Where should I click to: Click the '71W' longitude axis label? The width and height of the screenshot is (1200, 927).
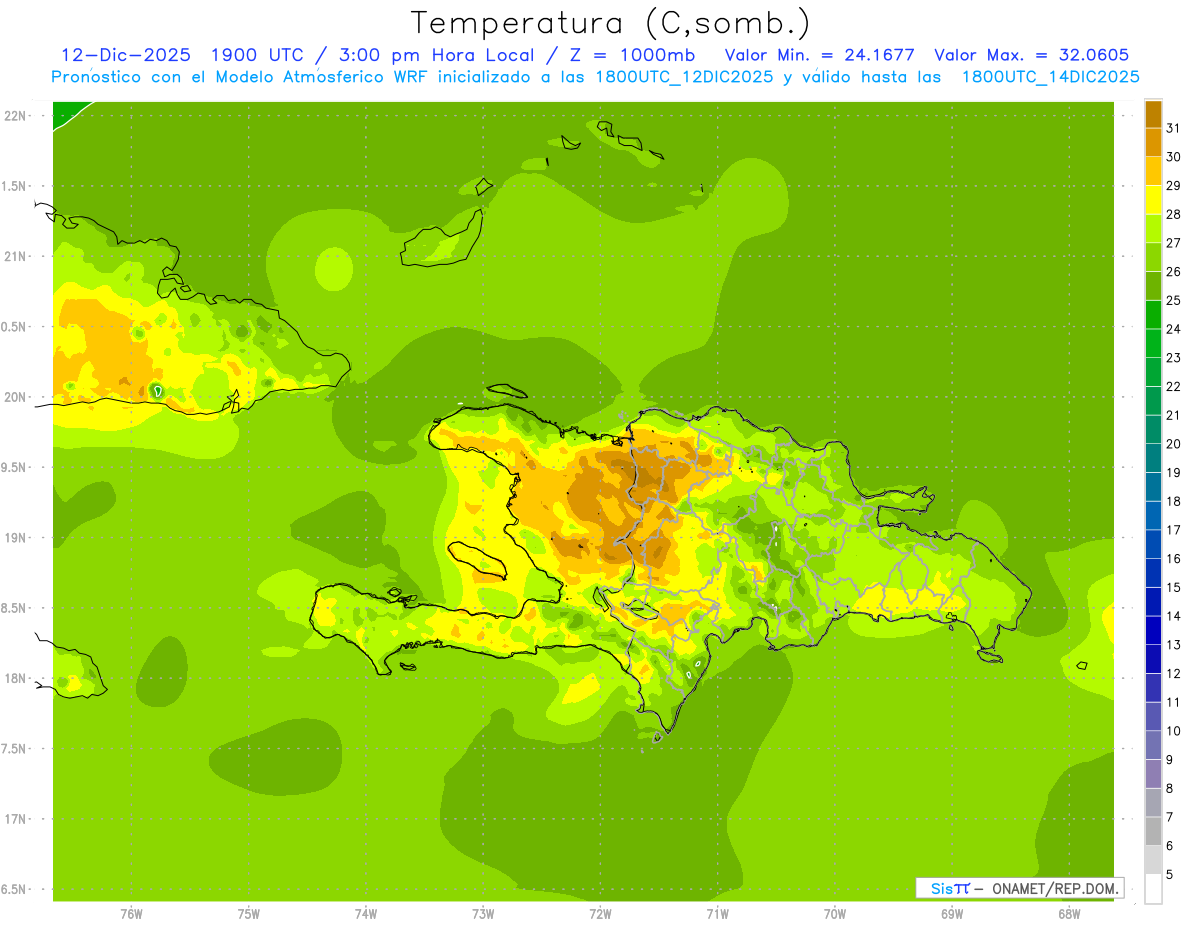(717, 913)
